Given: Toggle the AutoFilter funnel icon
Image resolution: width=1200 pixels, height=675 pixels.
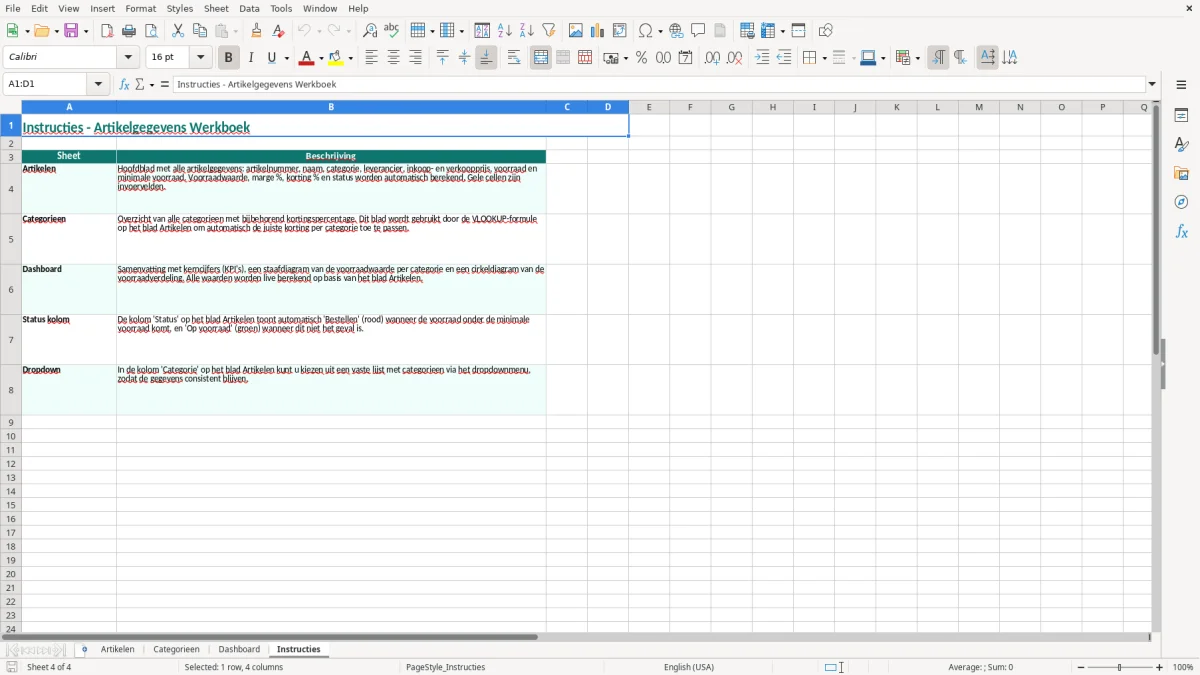Looking at the screenshot, I should pos(549,31).
